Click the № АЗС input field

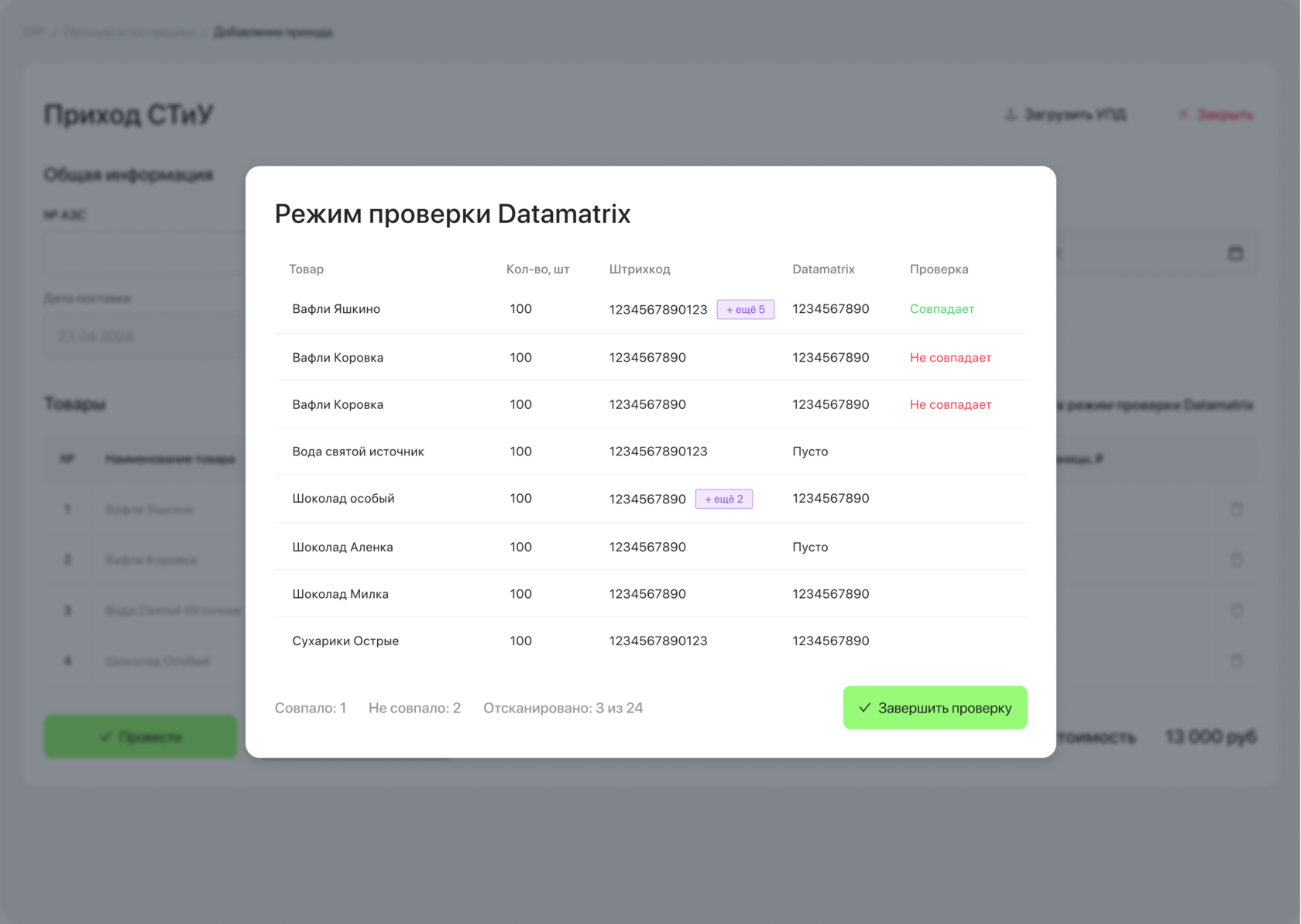pos(144,252)
